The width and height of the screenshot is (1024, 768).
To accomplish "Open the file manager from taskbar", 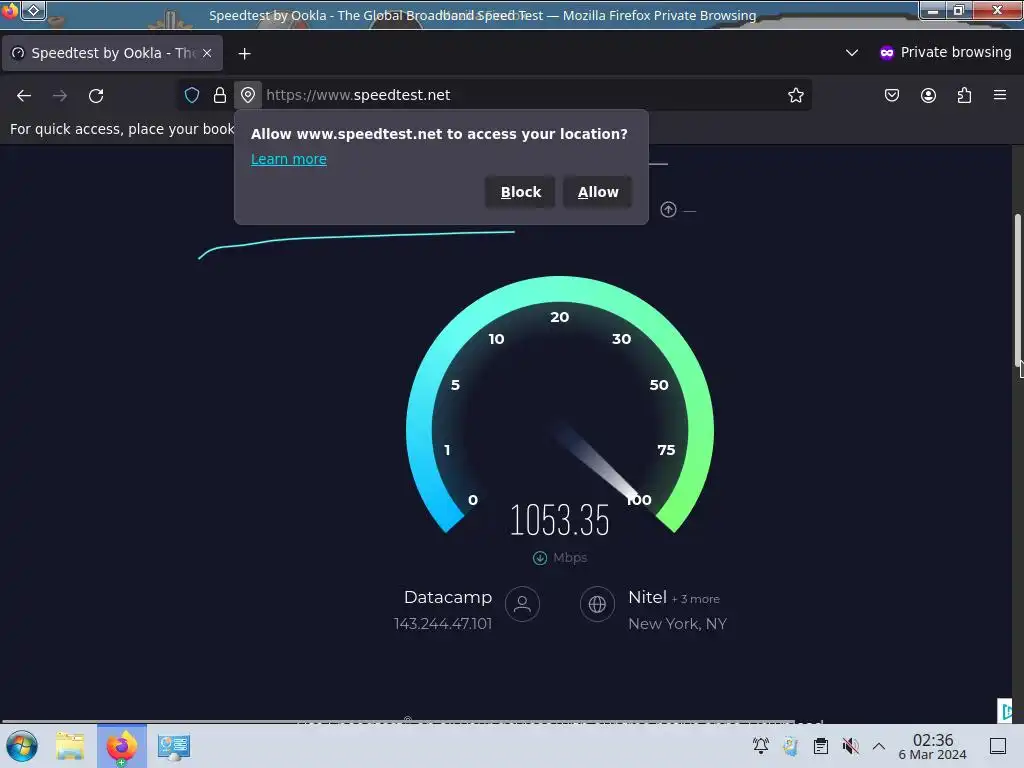I will [70, 746].
